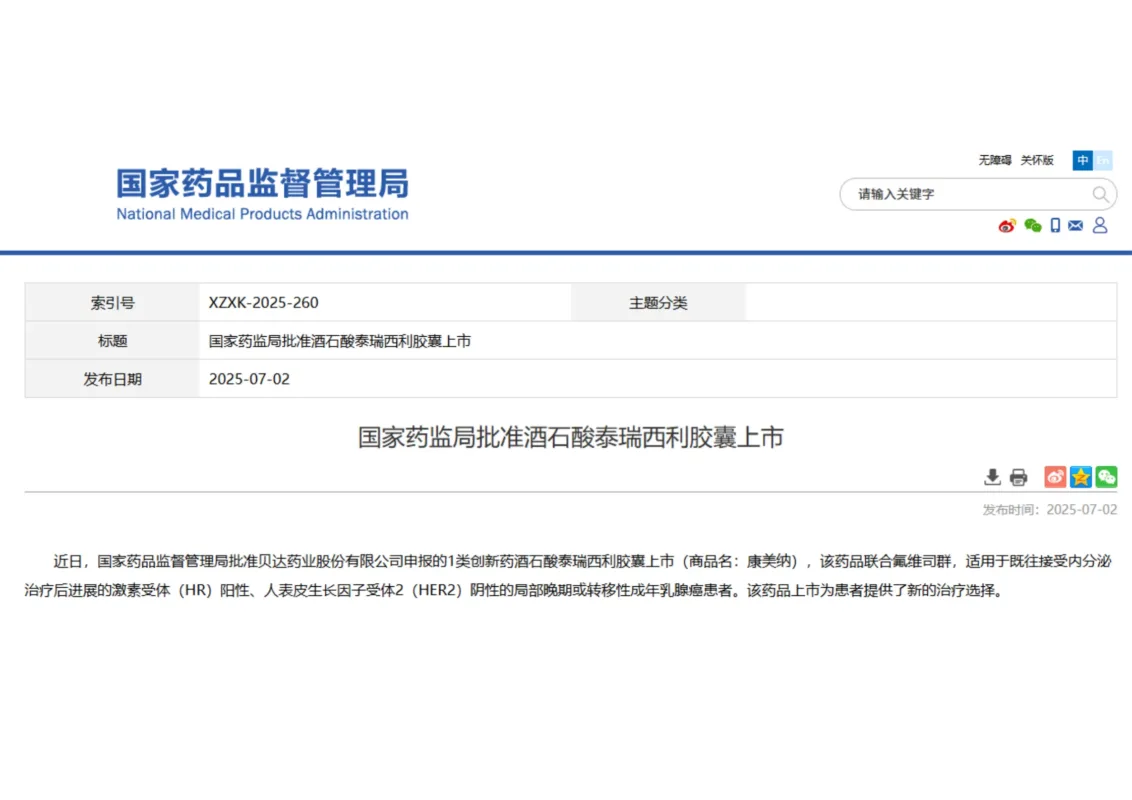
Task: Share article via green WeChat square button
Action: tap(1106, 477)
